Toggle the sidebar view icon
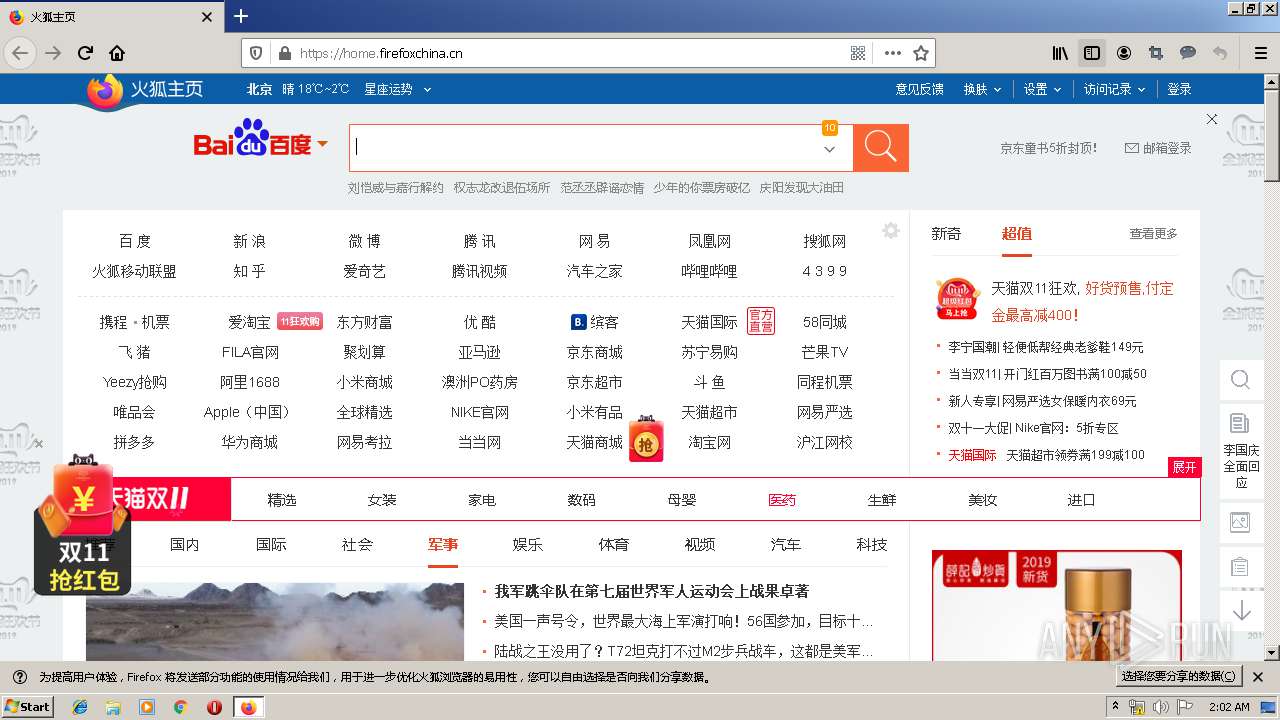This screenshot has height=720, width=1280. click(x=1092, y=53)
